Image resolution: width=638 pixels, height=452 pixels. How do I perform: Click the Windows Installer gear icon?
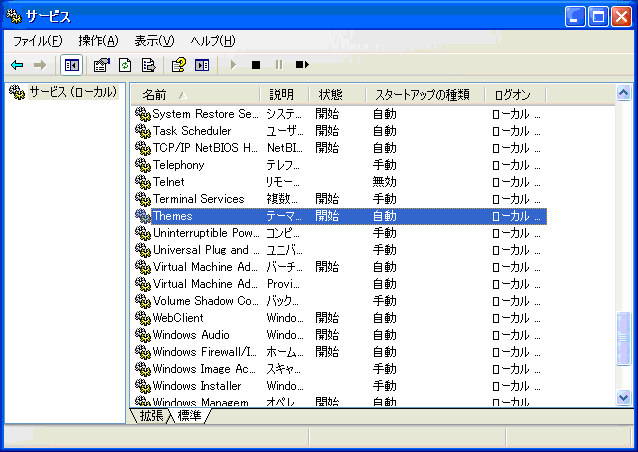[x=142, y=386]
